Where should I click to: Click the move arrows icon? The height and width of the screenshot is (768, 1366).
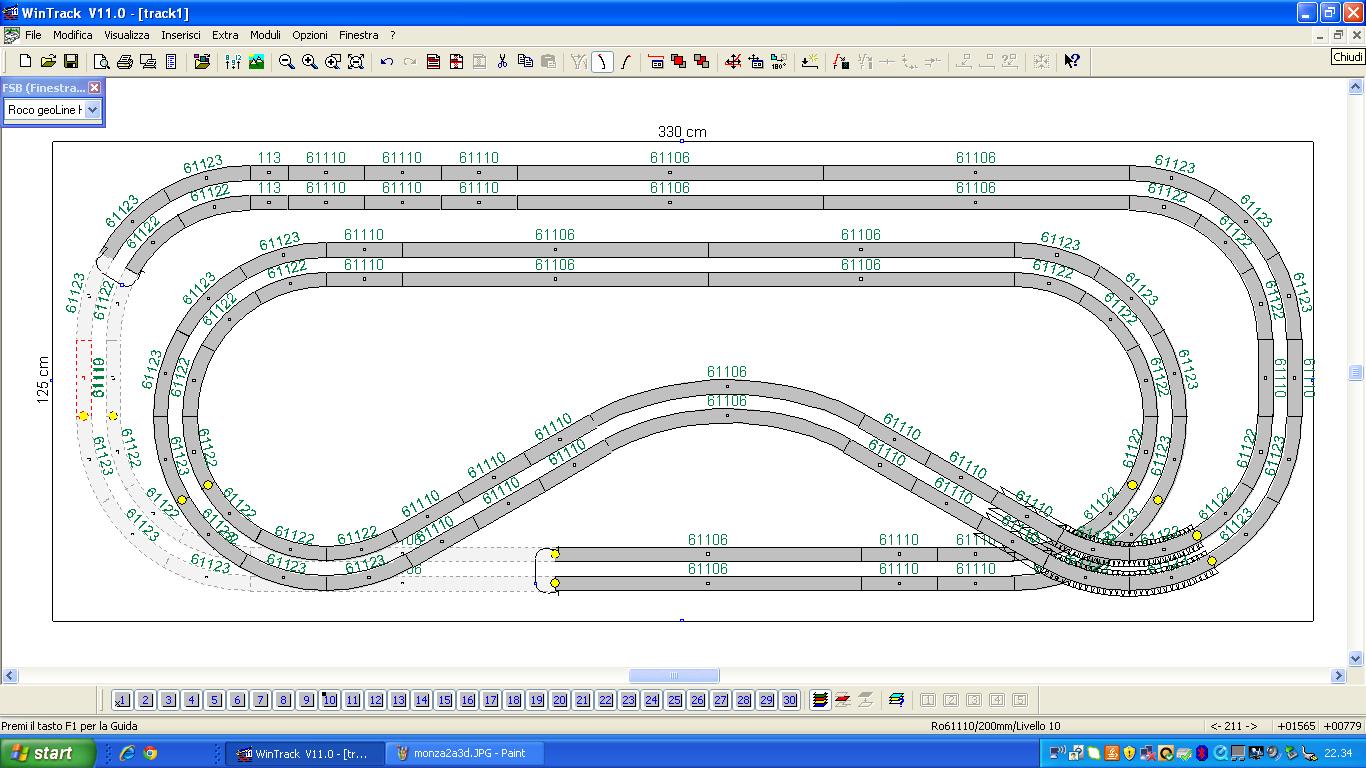tap(733, 62)
